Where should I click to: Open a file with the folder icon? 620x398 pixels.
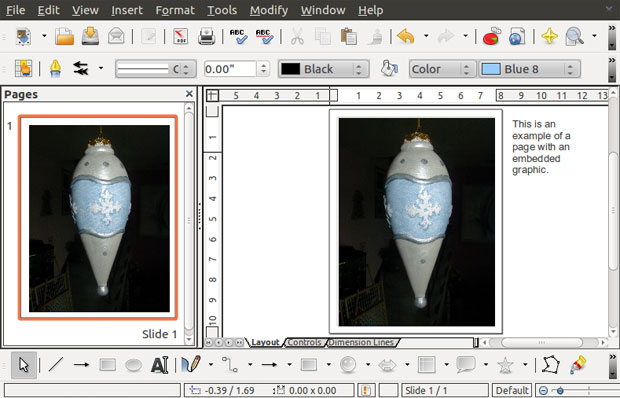click(x=64, y=36)
